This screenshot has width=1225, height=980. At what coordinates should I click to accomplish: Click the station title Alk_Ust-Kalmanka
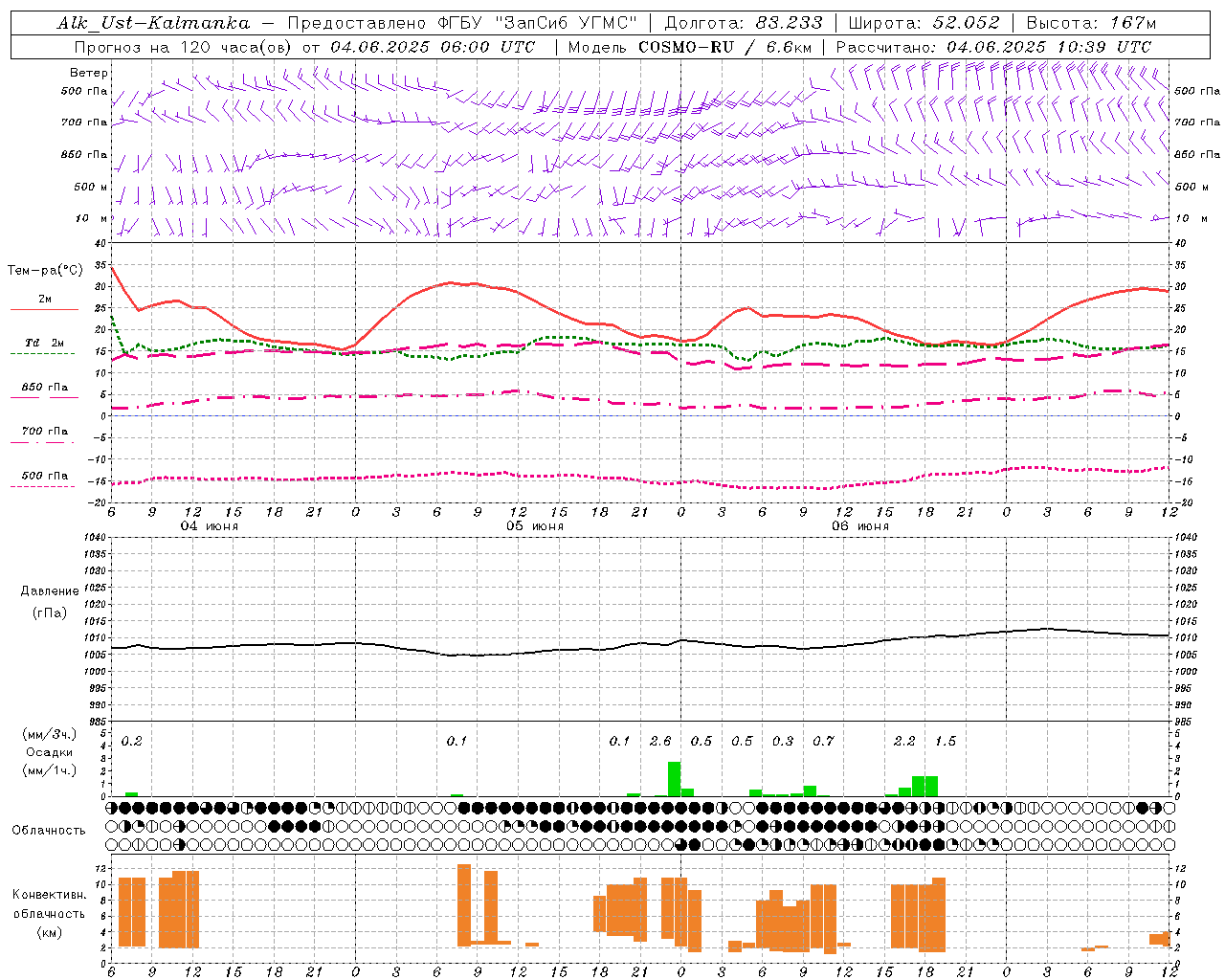(x=153, y=24)
